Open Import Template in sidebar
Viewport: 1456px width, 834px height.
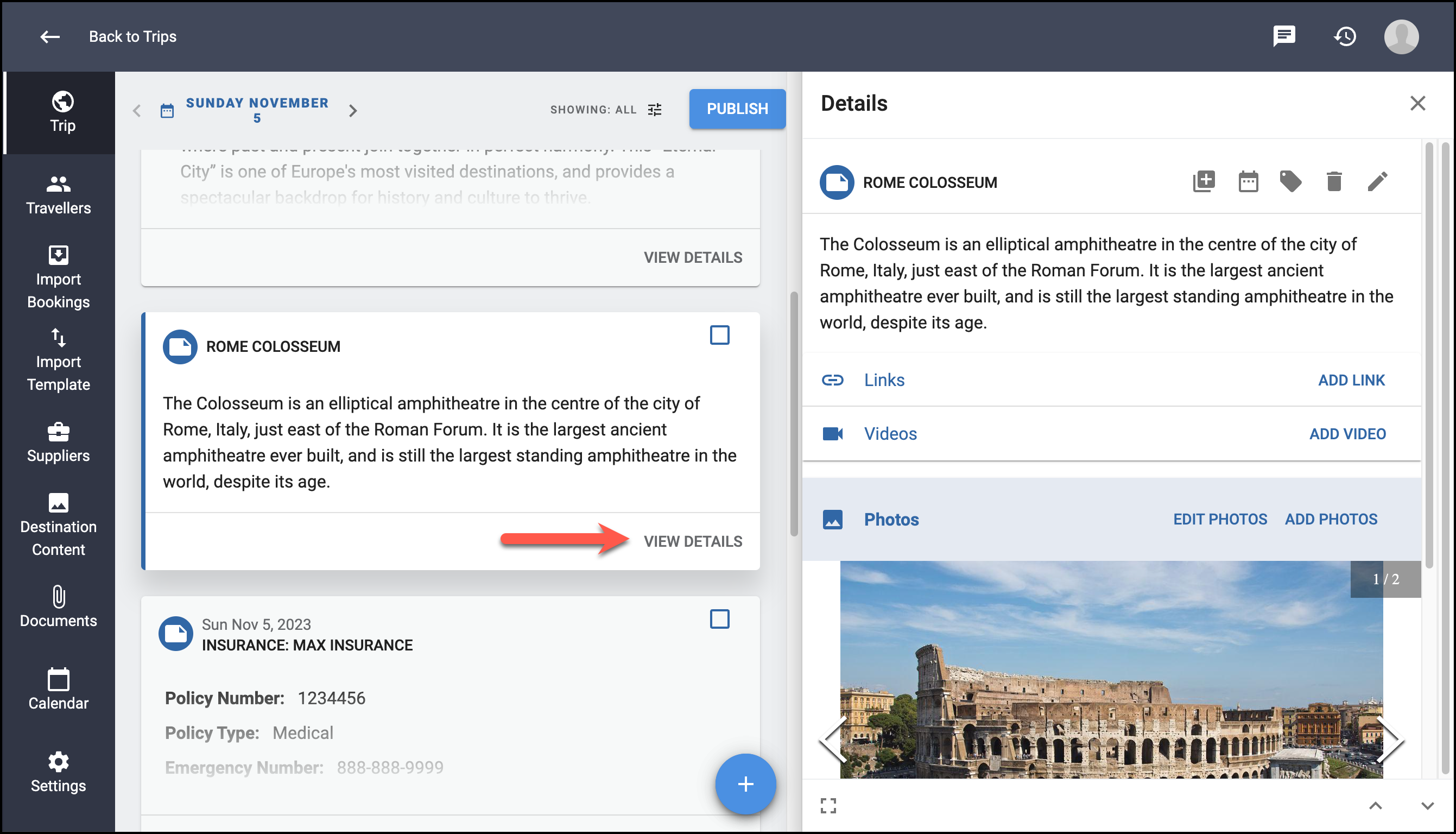[x=59, y=360]
